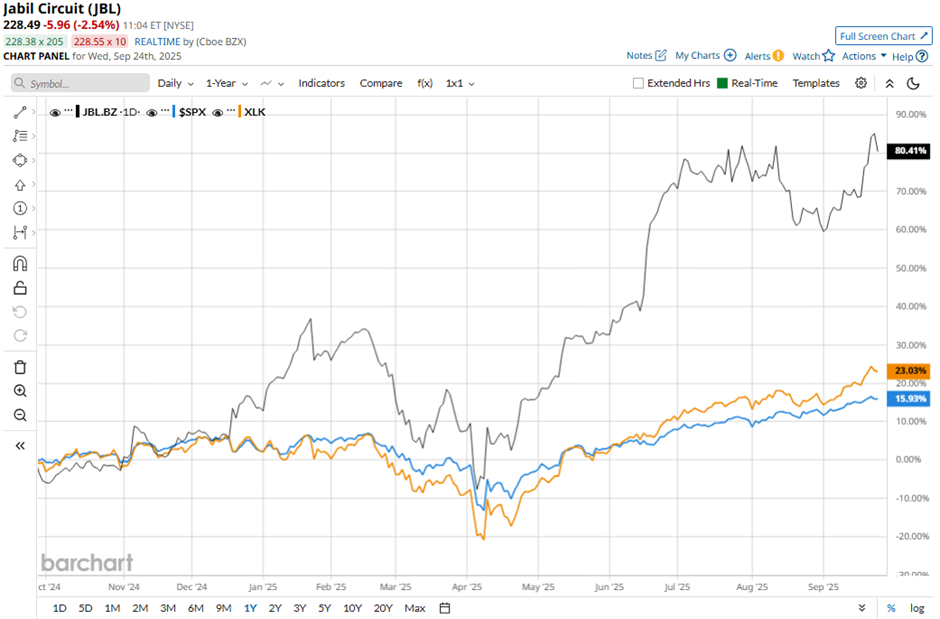
Task: Open XLK series options ellipsis
Action: pos(231,111)
